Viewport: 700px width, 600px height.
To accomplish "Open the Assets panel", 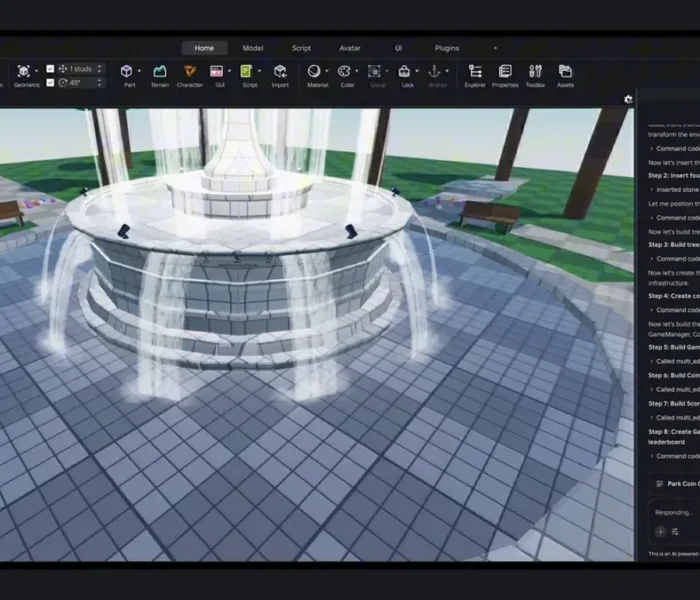I will point(565,71).
